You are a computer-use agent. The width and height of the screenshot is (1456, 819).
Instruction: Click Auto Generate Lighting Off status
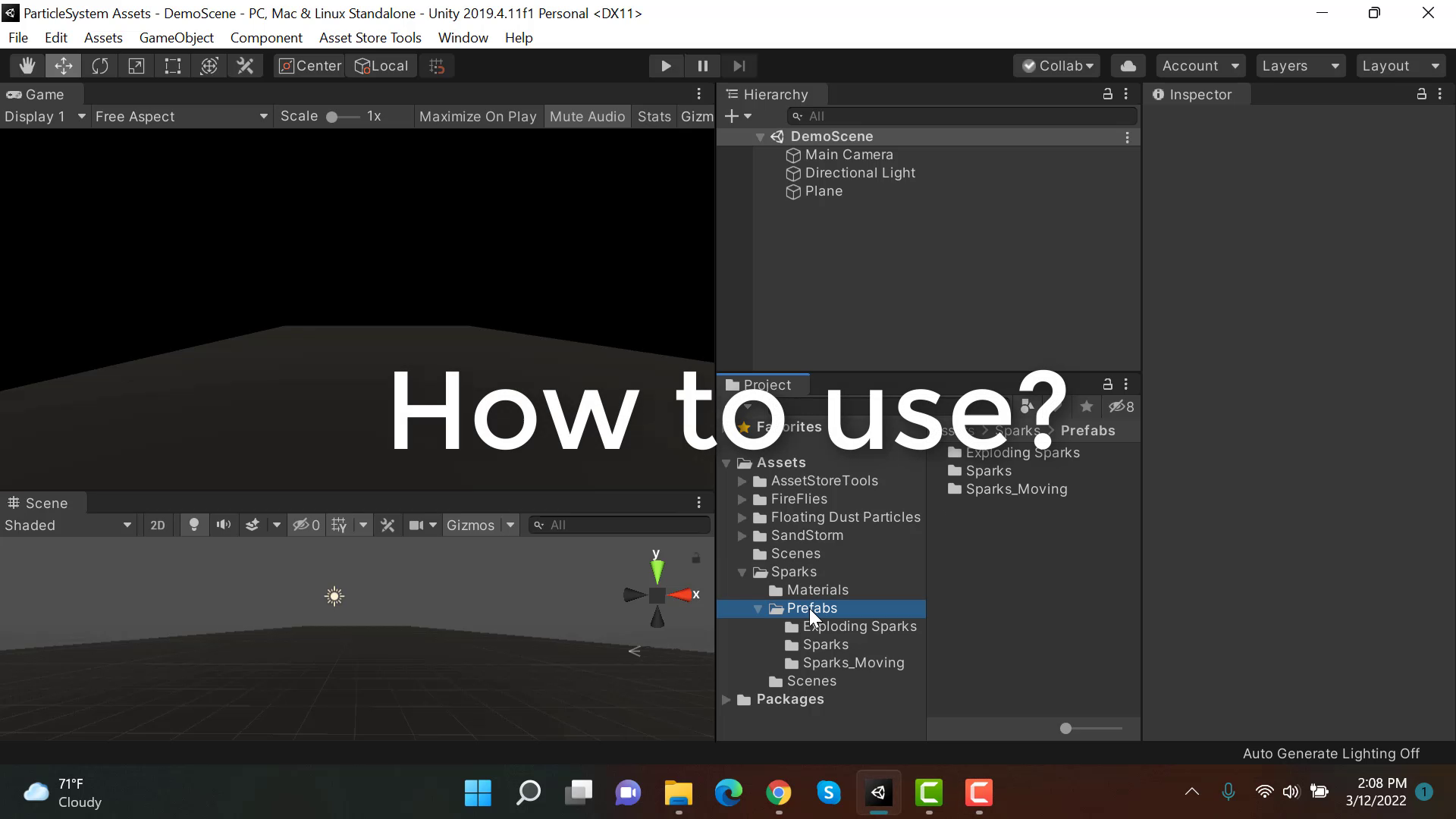click(1331, 754)
